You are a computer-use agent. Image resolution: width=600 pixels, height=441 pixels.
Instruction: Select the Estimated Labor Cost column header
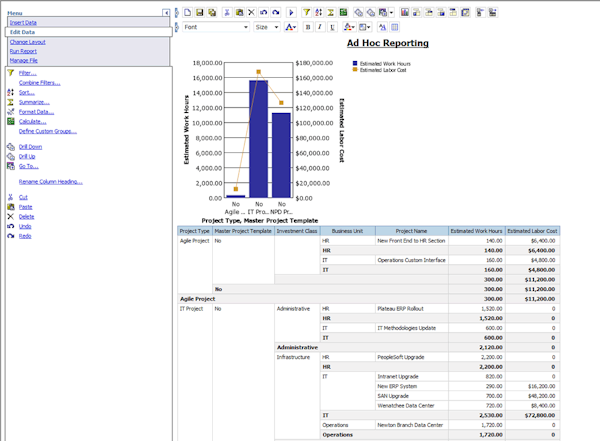(532, 231)
